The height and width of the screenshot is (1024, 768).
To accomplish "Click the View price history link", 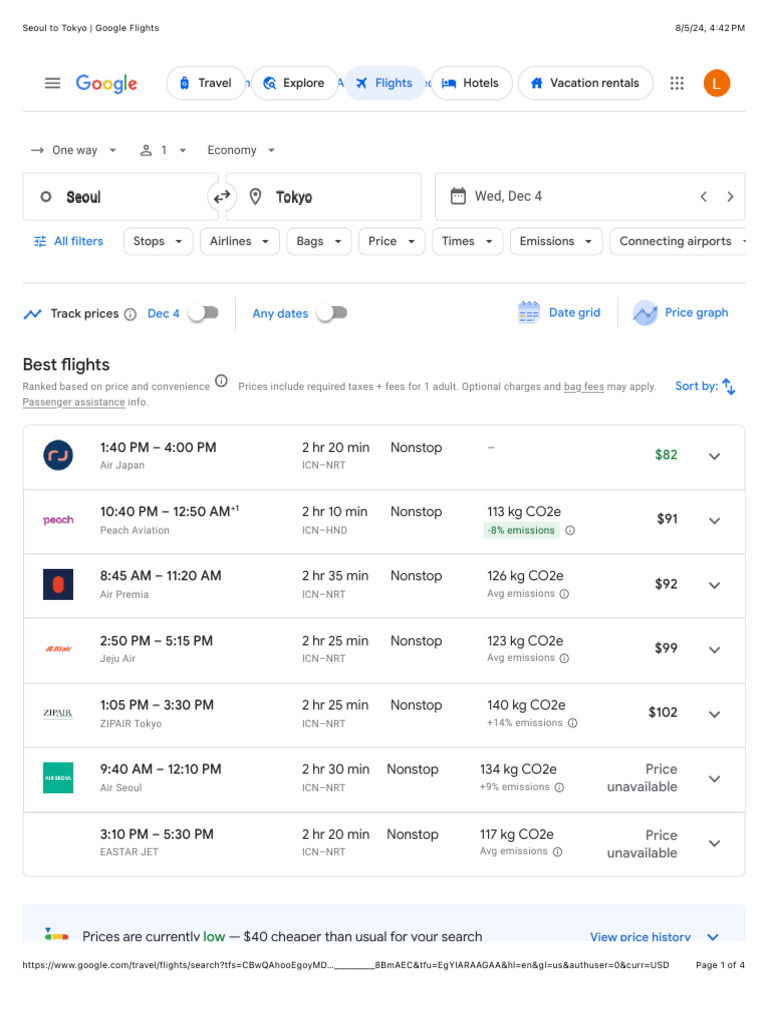I will click(640, 937).
